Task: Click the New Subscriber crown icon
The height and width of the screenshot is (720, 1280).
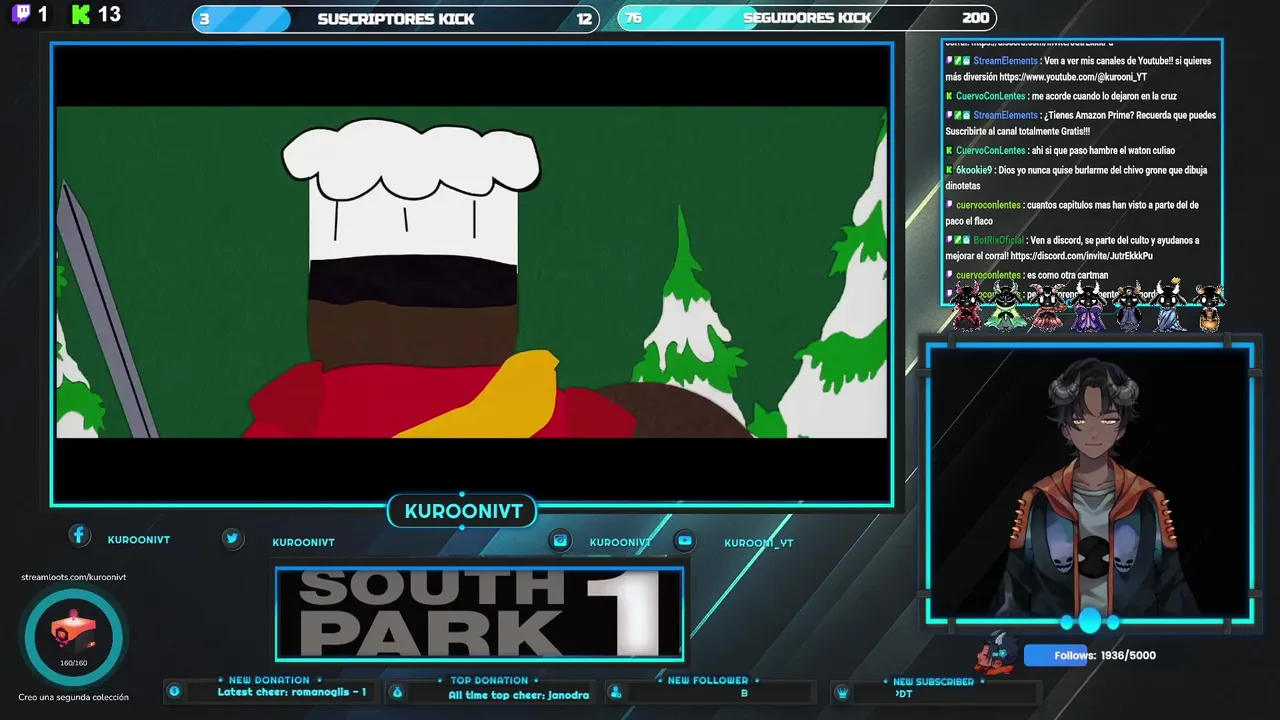Action: [842, 692]
